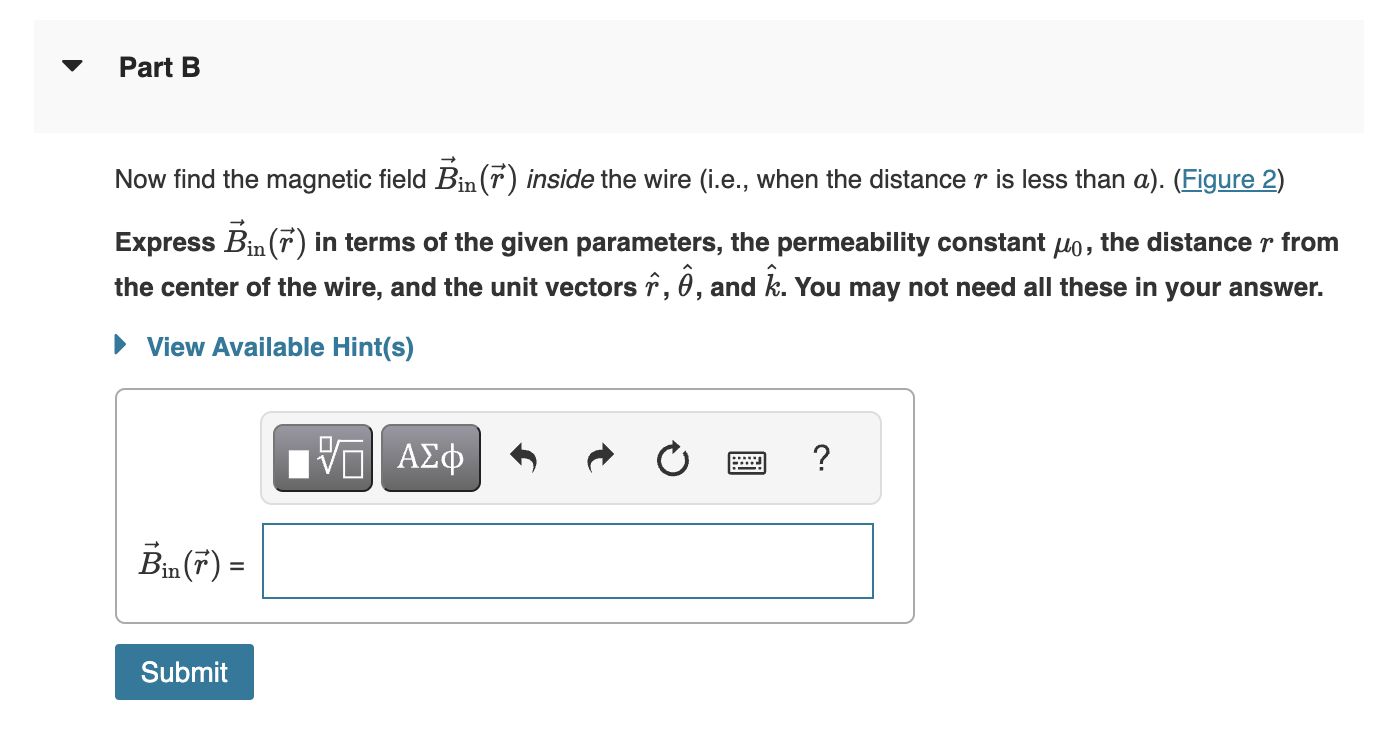The image size is (1378, 752).
Task: Submit the answer for Part B
Action: (x=183, y=672)
